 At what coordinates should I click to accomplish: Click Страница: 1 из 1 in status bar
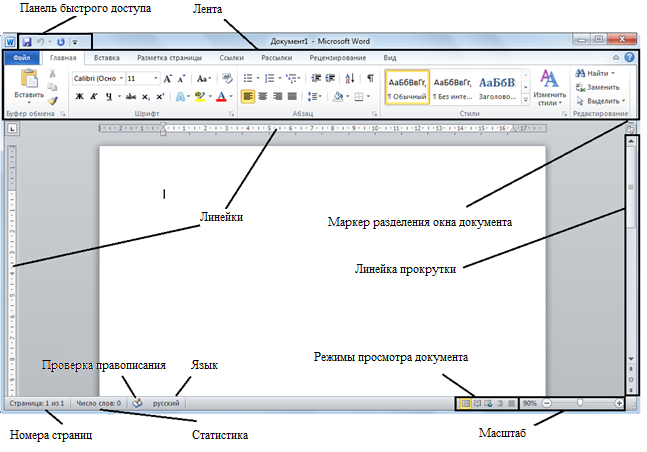[x=37, y=403]
